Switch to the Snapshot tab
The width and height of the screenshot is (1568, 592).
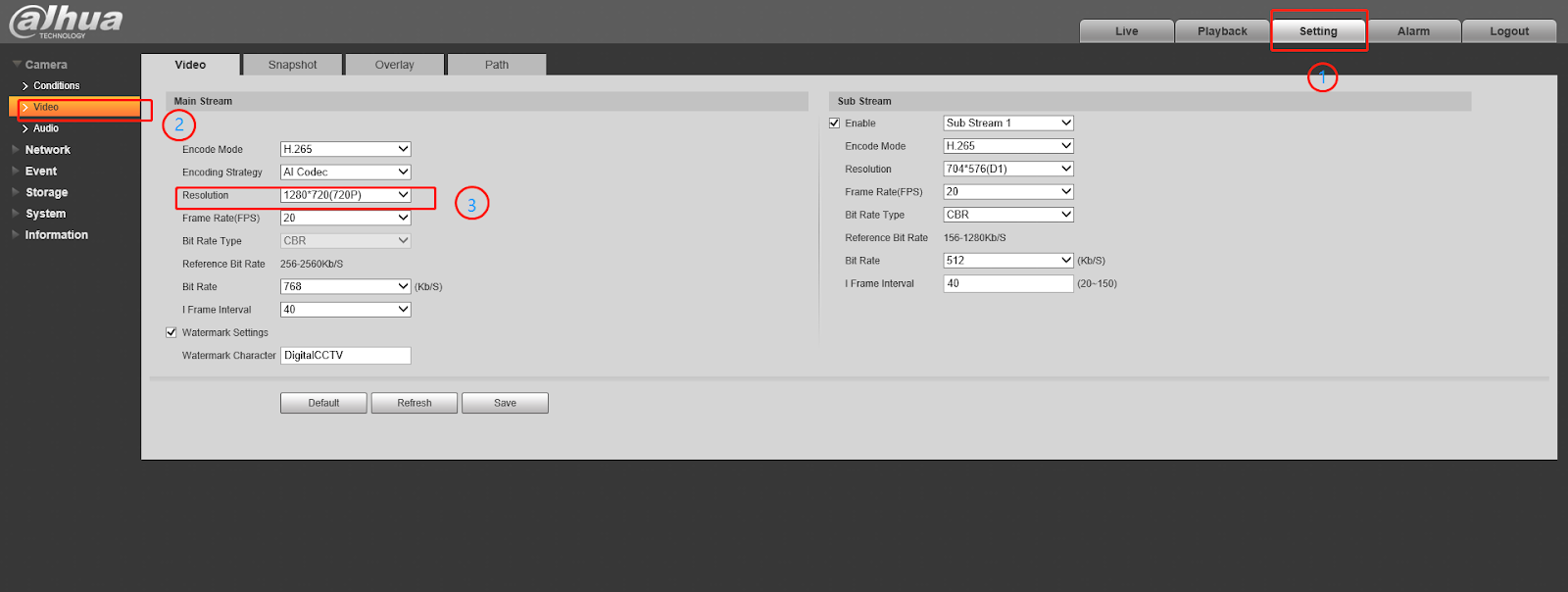tap(292, 65)
